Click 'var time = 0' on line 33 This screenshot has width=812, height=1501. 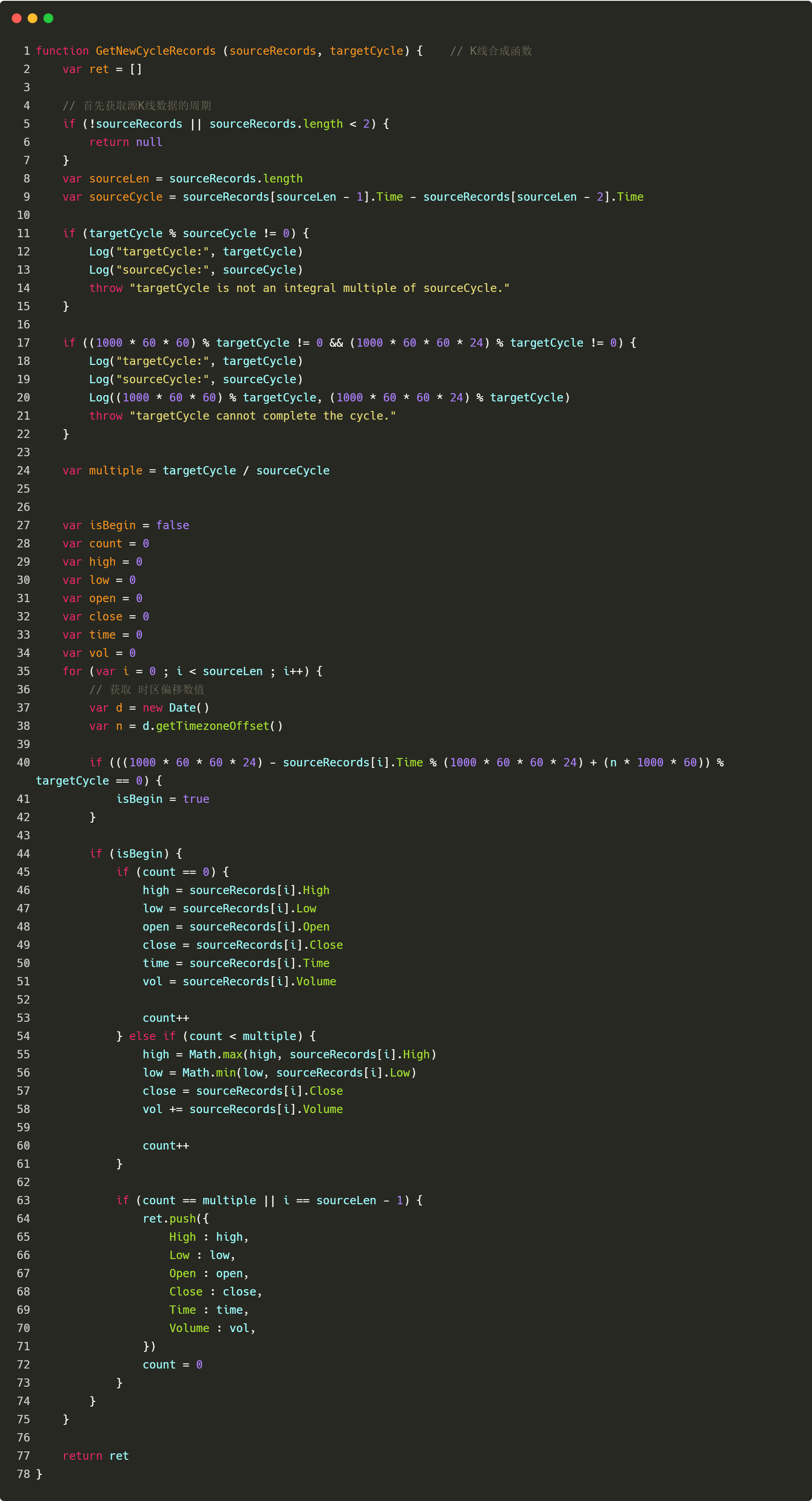(x=103, y=635)
